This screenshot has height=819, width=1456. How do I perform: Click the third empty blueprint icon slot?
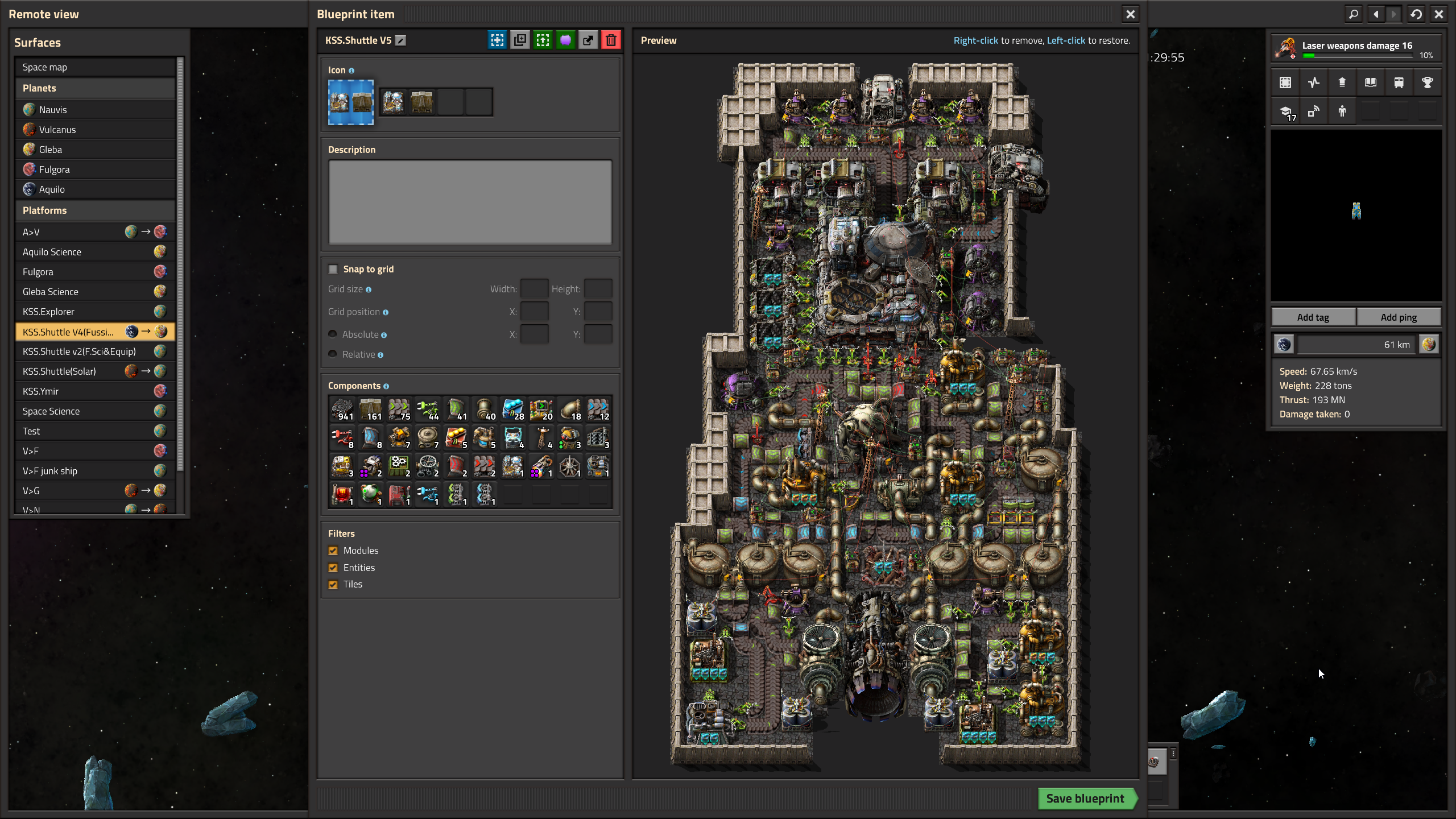point(450,102)
